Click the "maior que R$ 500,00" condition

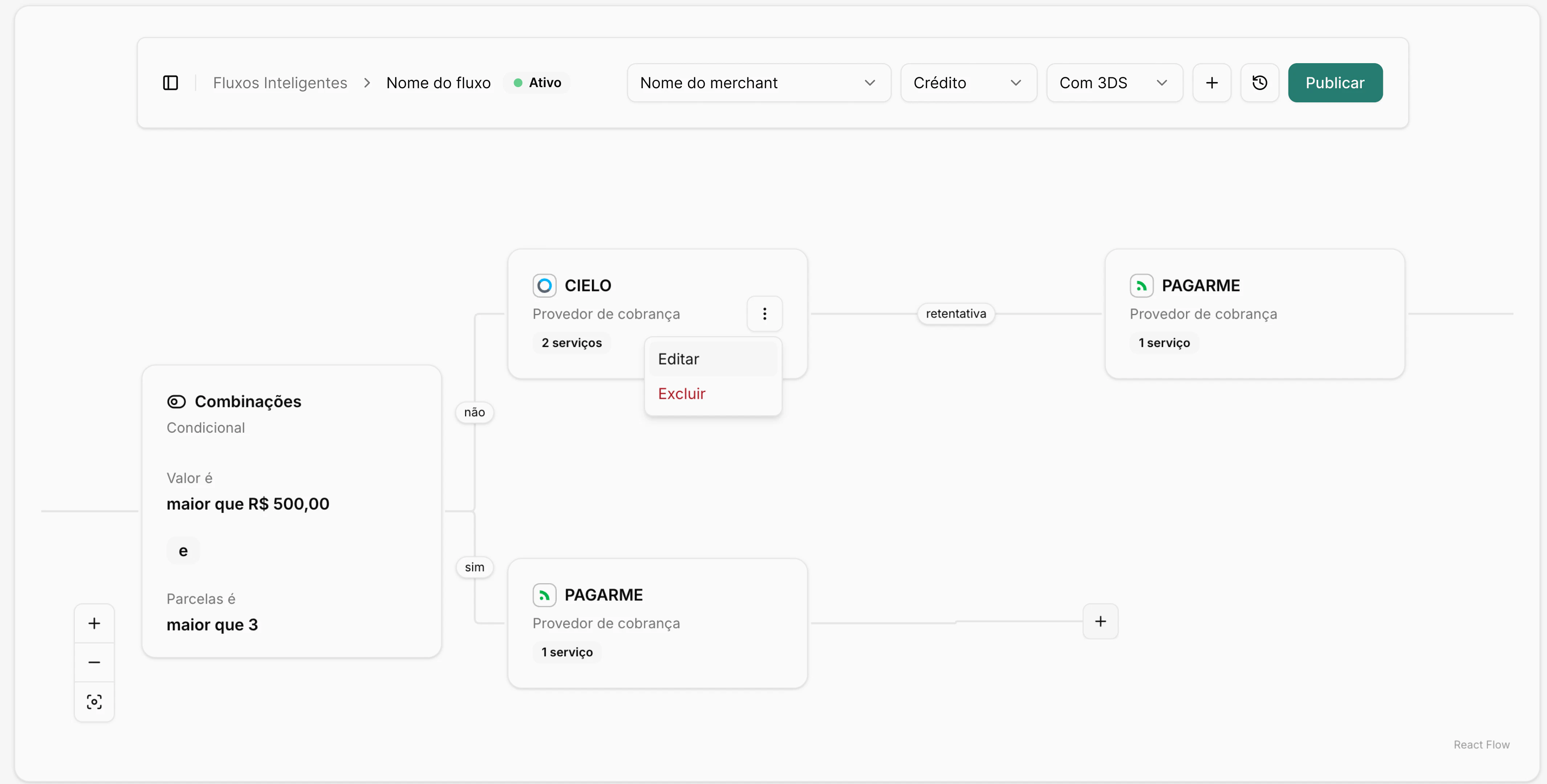click(248, 504)
